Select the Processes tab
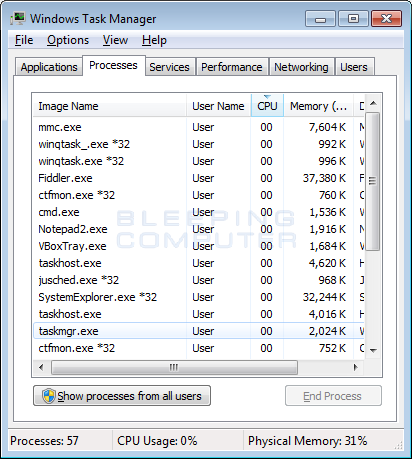The height and width of the screenshot is (459, 412). (x=113, y=65)
